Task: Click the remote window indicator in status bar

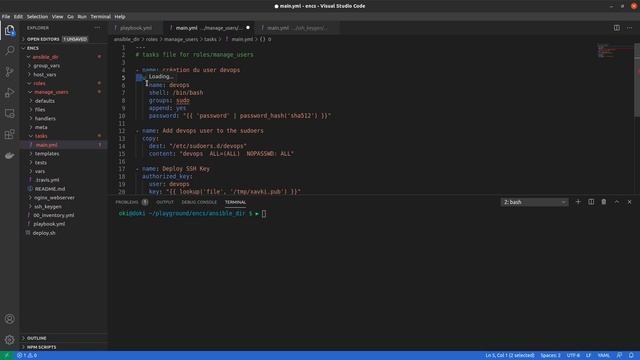Action: [x=7, y=356]
